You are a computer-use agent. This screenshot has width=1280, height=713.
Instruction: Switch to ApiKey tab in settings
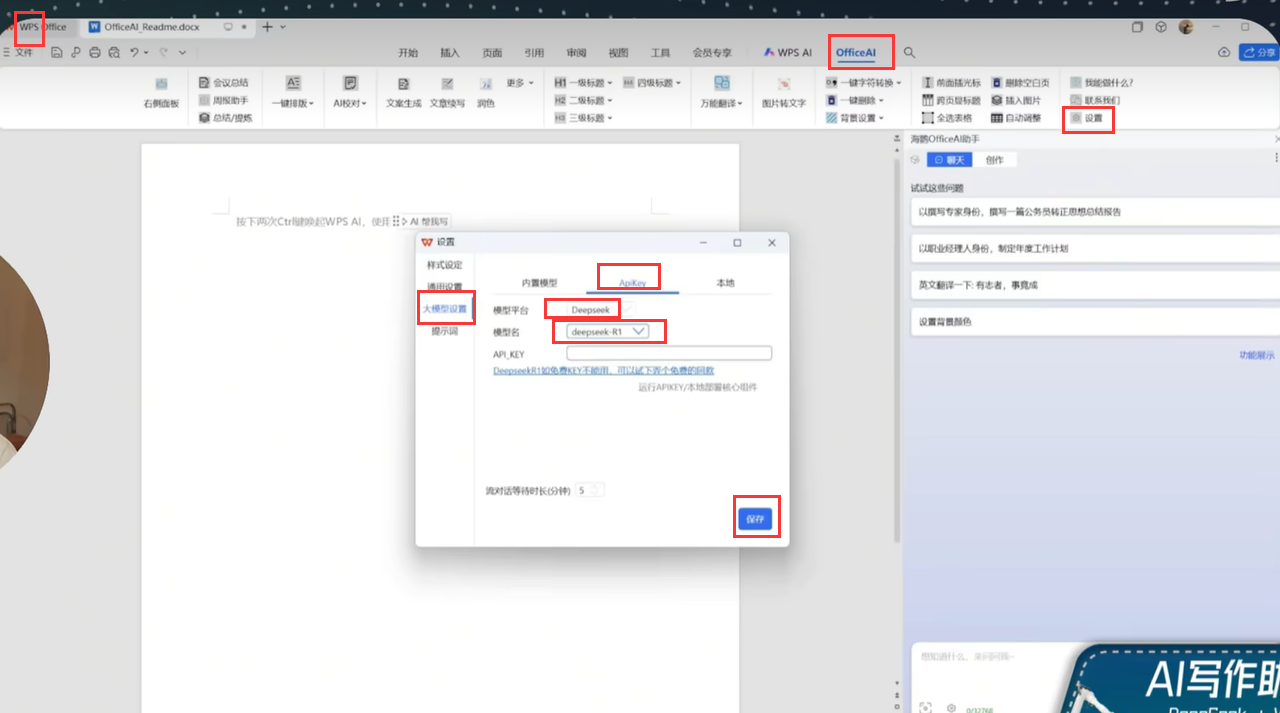pos(633,283)
